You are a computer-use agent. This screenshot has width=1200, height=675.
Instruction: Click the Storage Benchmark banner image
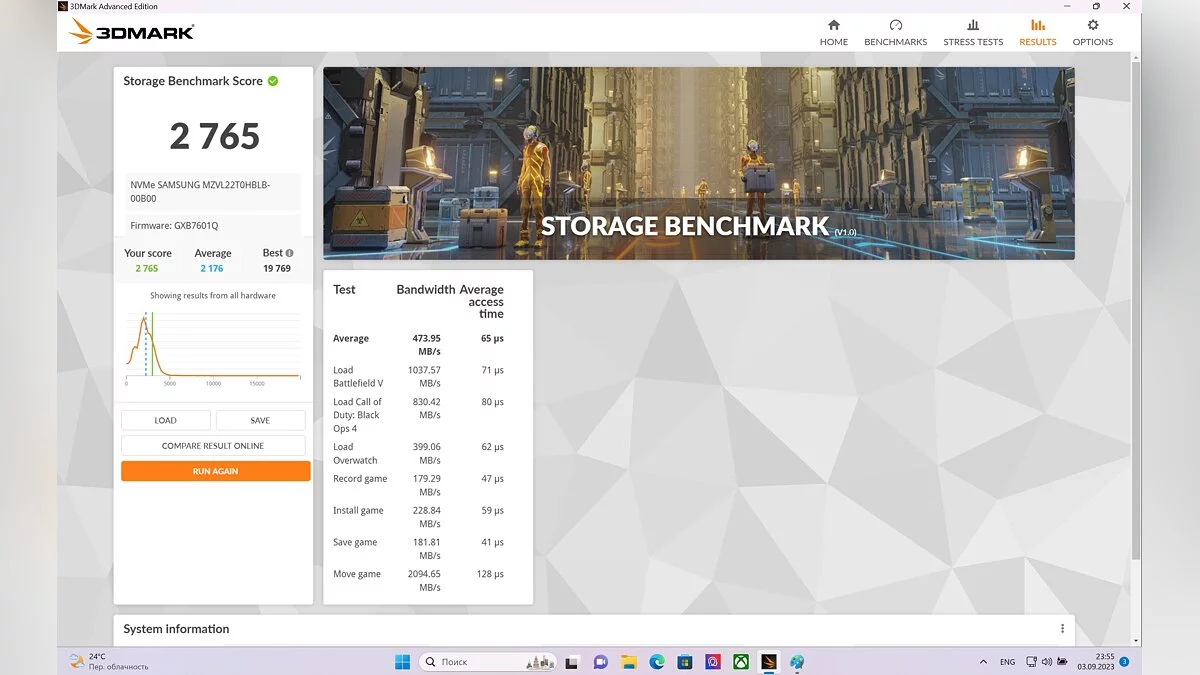click(698, 163)
